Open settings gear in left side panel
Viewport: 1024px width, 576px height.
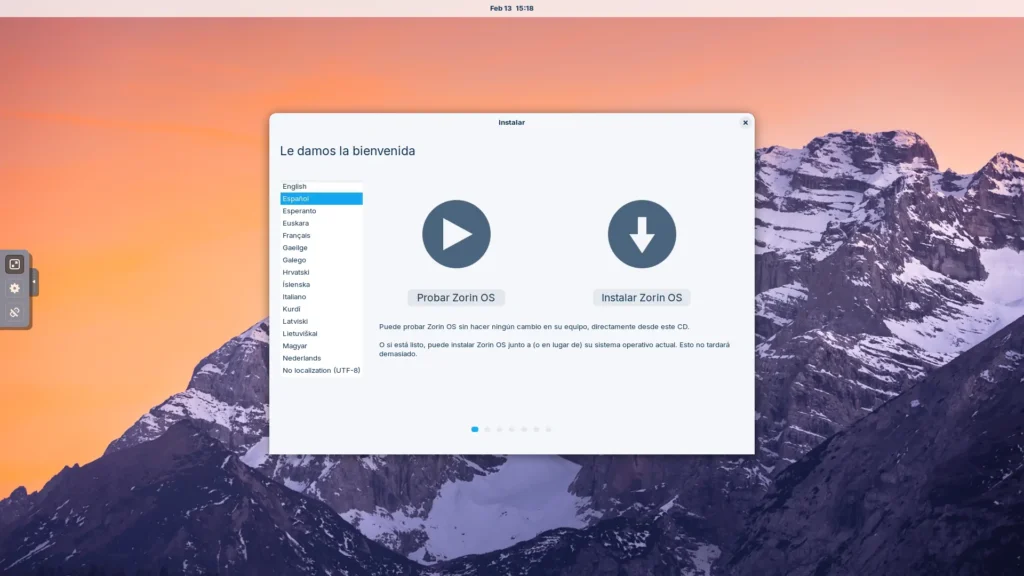[15, 288]
